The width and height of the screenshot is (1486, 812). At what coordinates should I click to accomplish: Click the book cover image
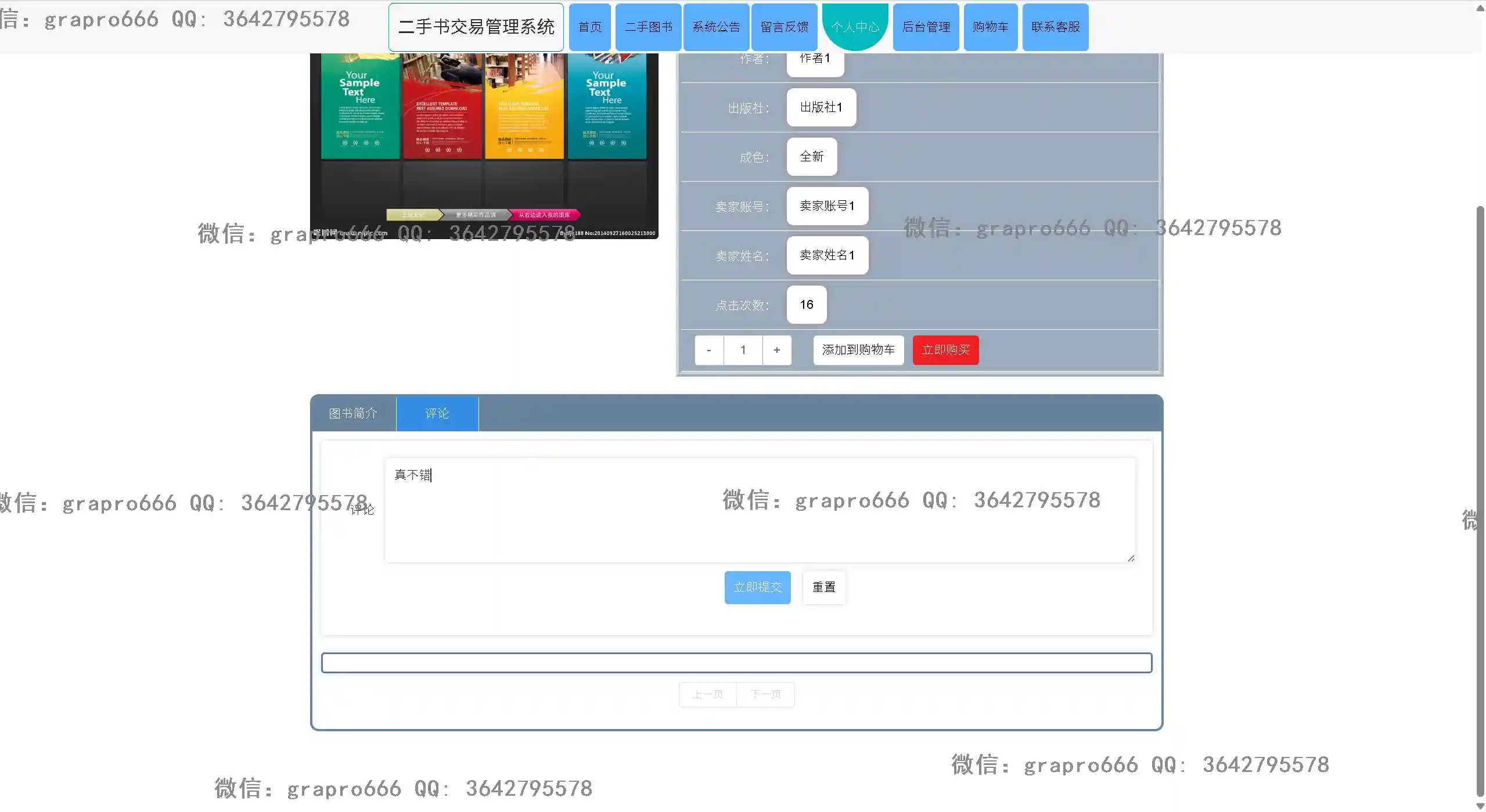tap(484, 145)
